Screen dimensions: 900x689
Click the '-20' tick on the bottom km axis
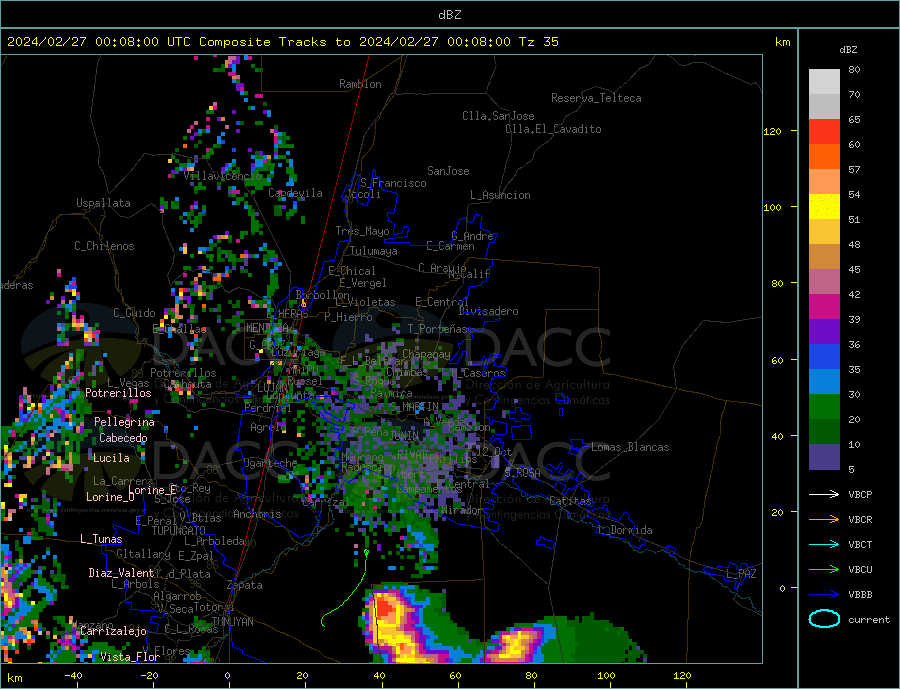pyautogui.click(x=149, y=675)
